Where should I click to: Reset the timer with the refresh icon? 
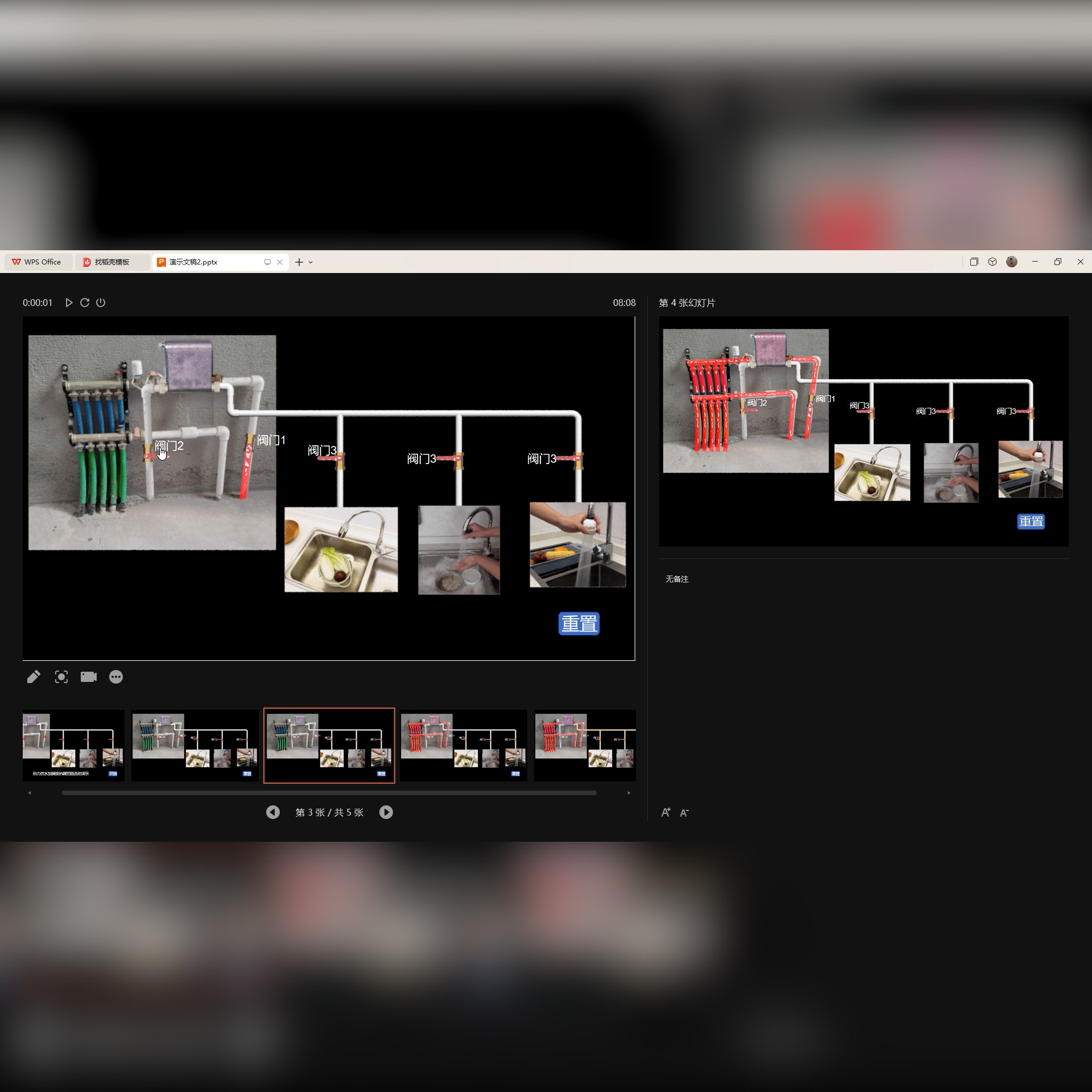click(x=85, y=303)
